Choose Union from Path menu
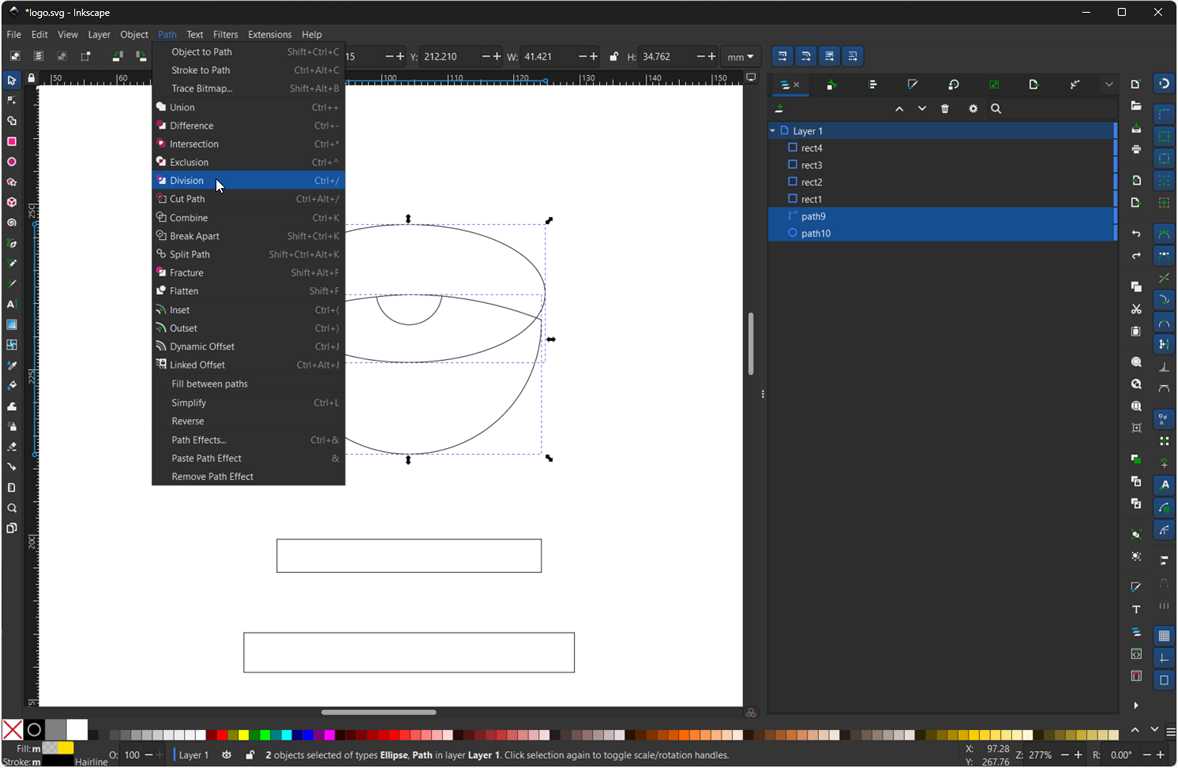This screenshot has width=1178, height=768. 248,107
